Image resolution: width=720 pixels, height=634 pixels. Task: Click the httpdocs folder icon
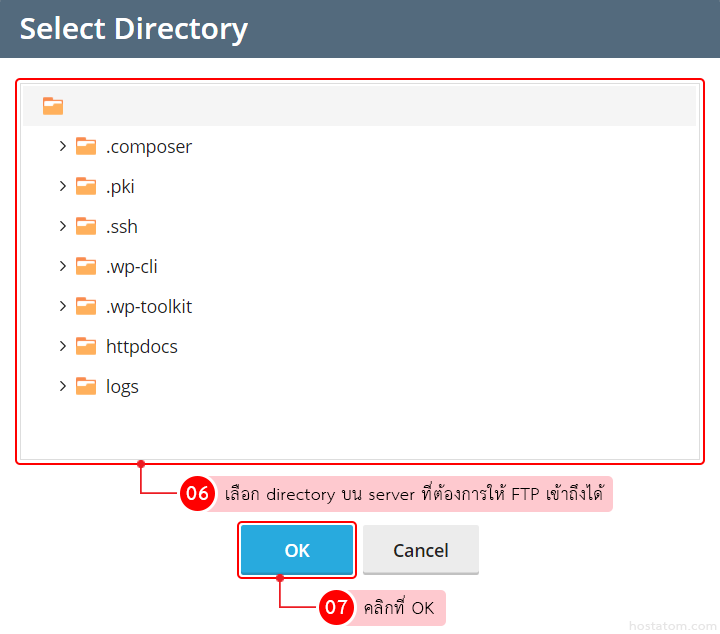pyautogui.click(x=86, y=346)
